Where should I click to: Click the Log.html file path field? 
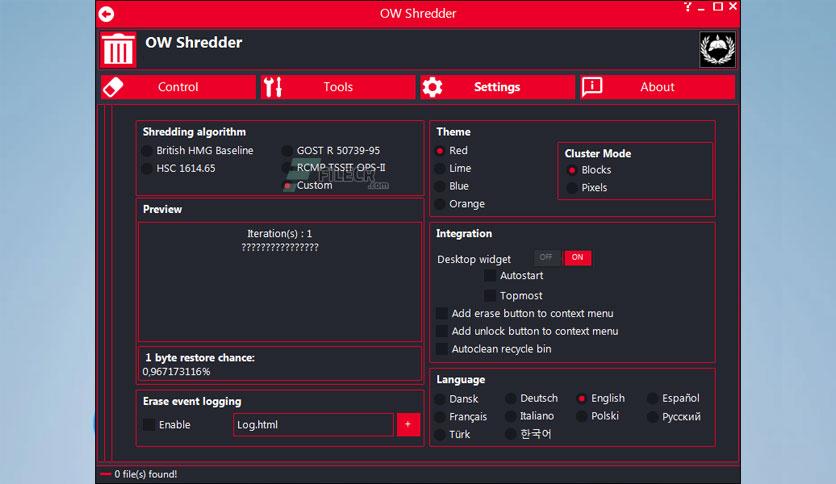313,425
